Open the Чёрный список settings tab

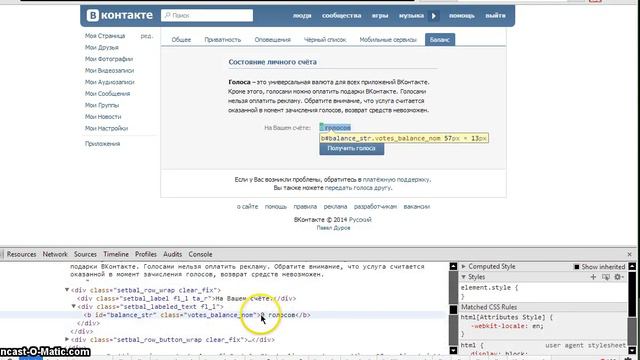click(325, 40)
